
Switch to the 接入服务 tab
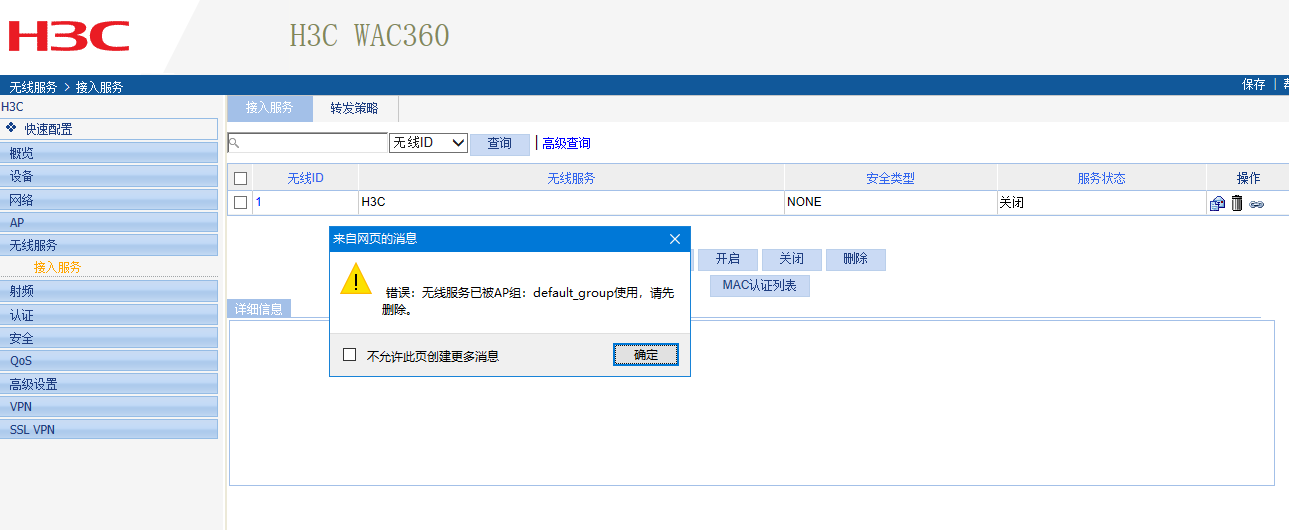coord(270,108)
